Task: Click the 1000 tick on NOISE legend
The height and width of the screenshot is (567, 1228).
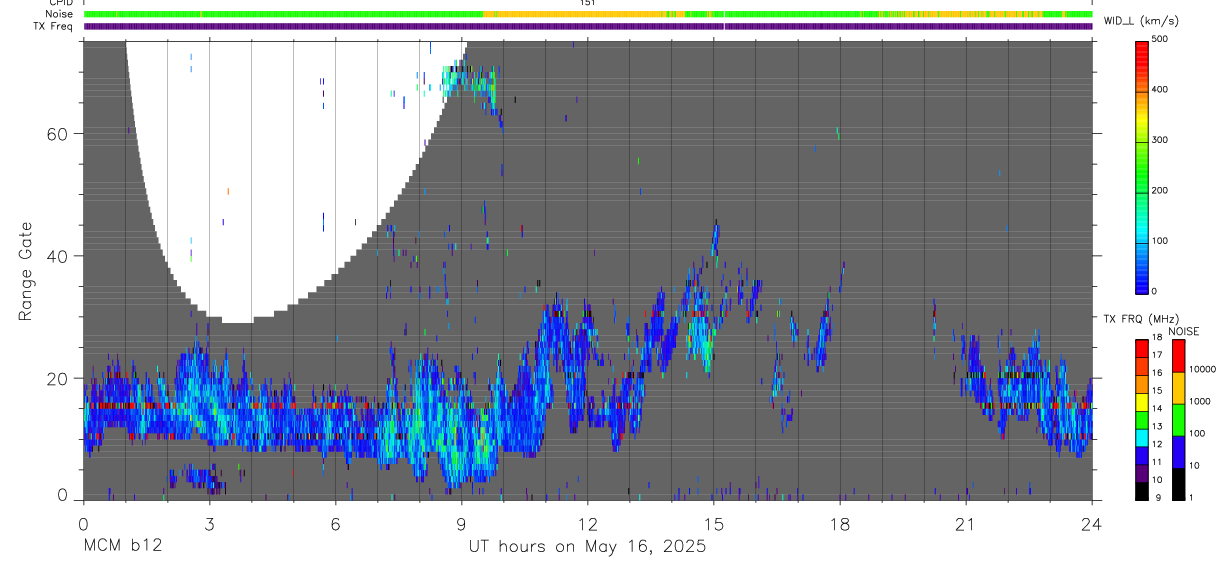Action: click(x=1200, y=402)
